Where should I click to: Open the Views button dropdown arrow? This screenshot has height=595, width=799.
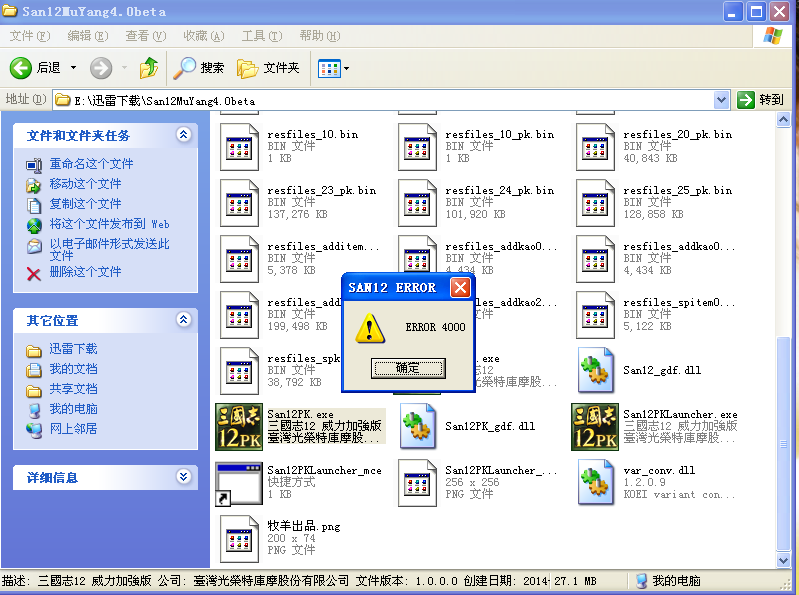347,68
